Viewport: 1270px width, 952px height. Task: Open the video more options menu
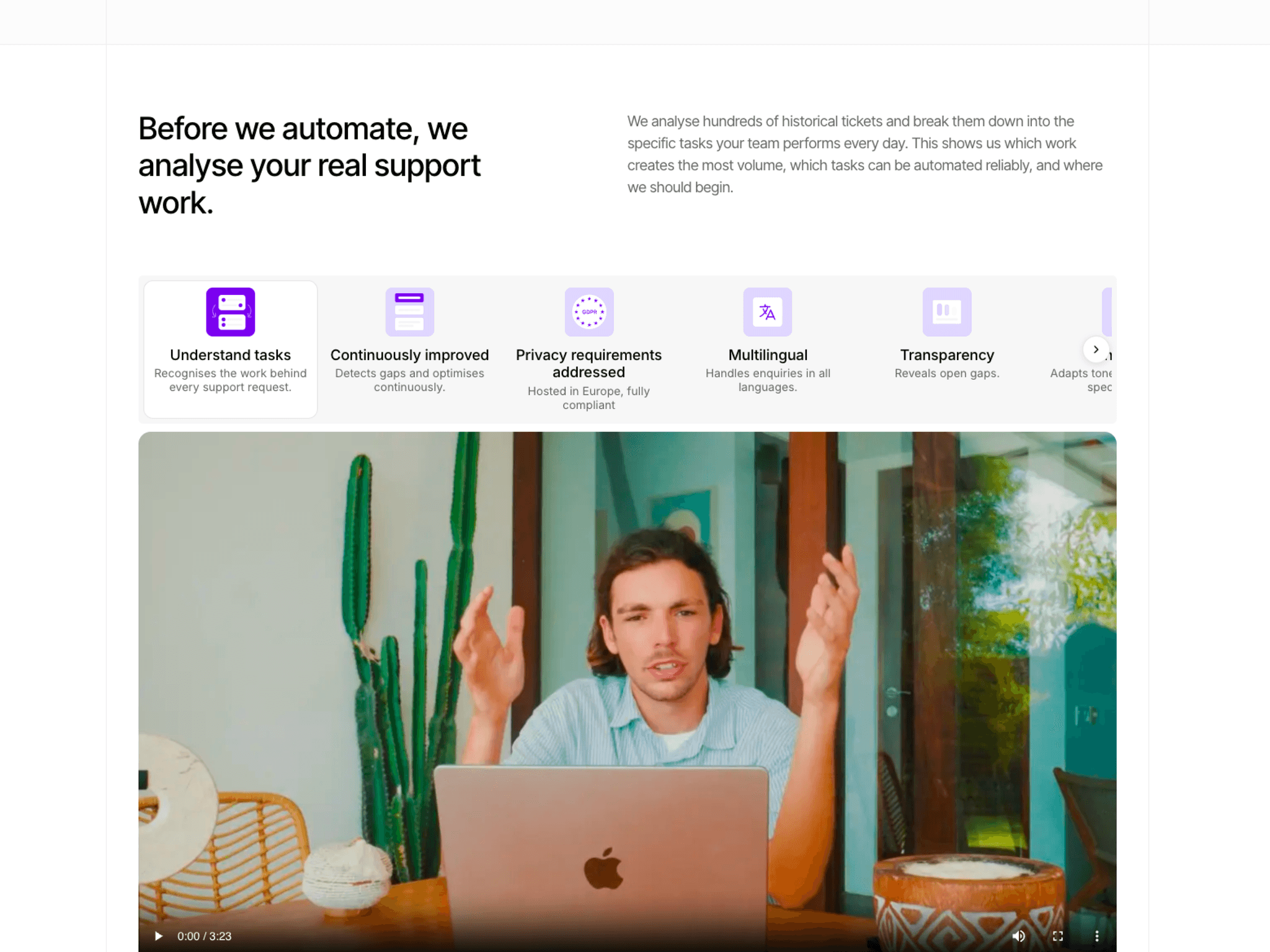(1096, 936)
